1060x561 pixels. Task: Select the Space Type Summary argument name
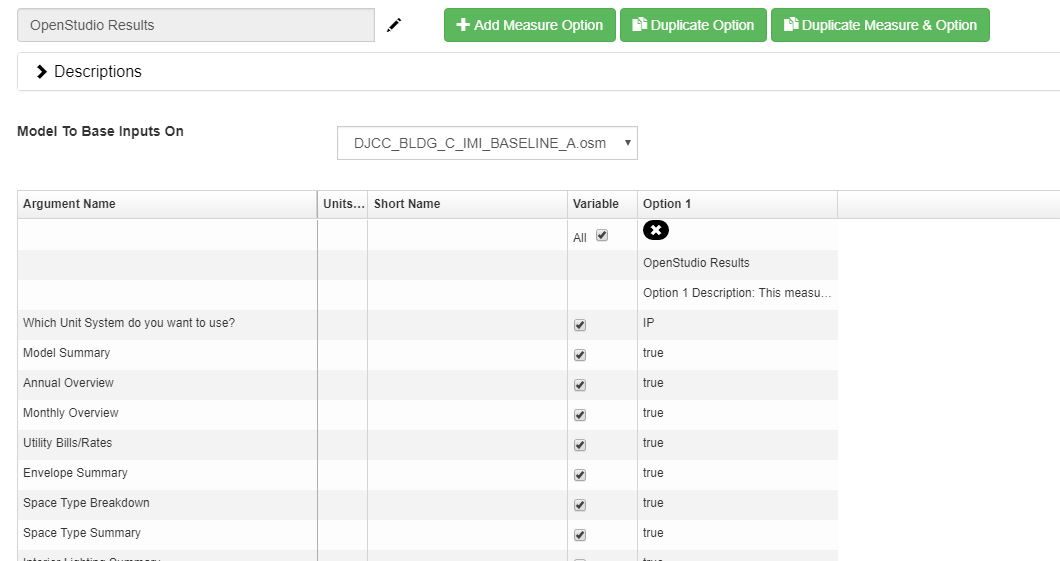(82, 533)
